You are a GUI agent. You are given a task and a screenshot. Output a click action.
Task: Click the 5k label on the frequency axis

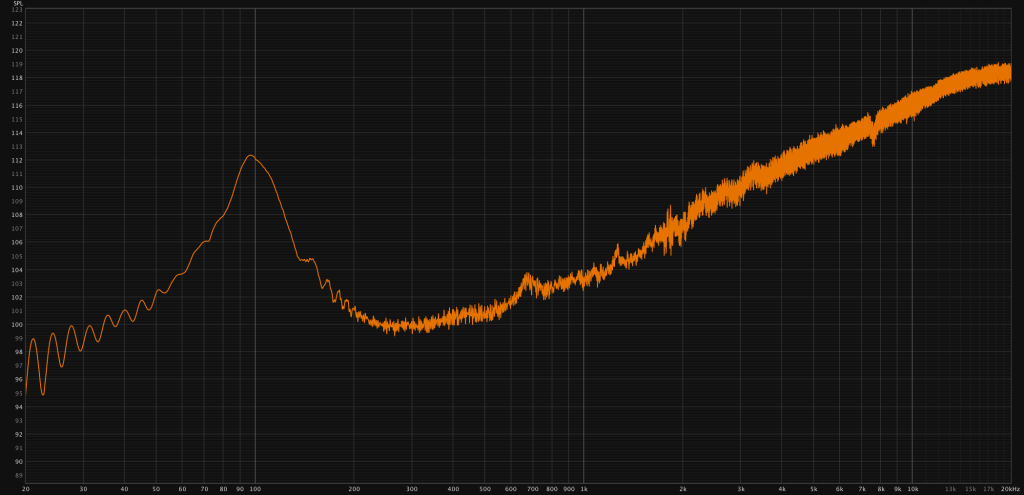(x=813, y=490)
